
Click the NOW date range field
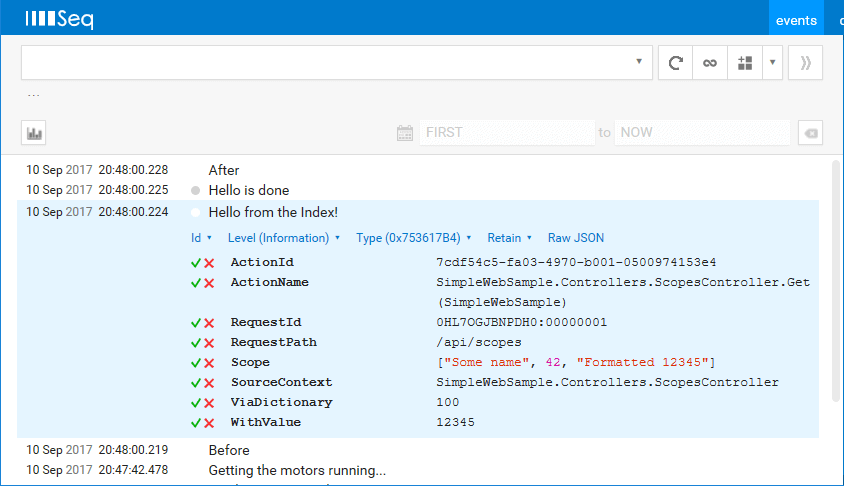pos(702,132)
